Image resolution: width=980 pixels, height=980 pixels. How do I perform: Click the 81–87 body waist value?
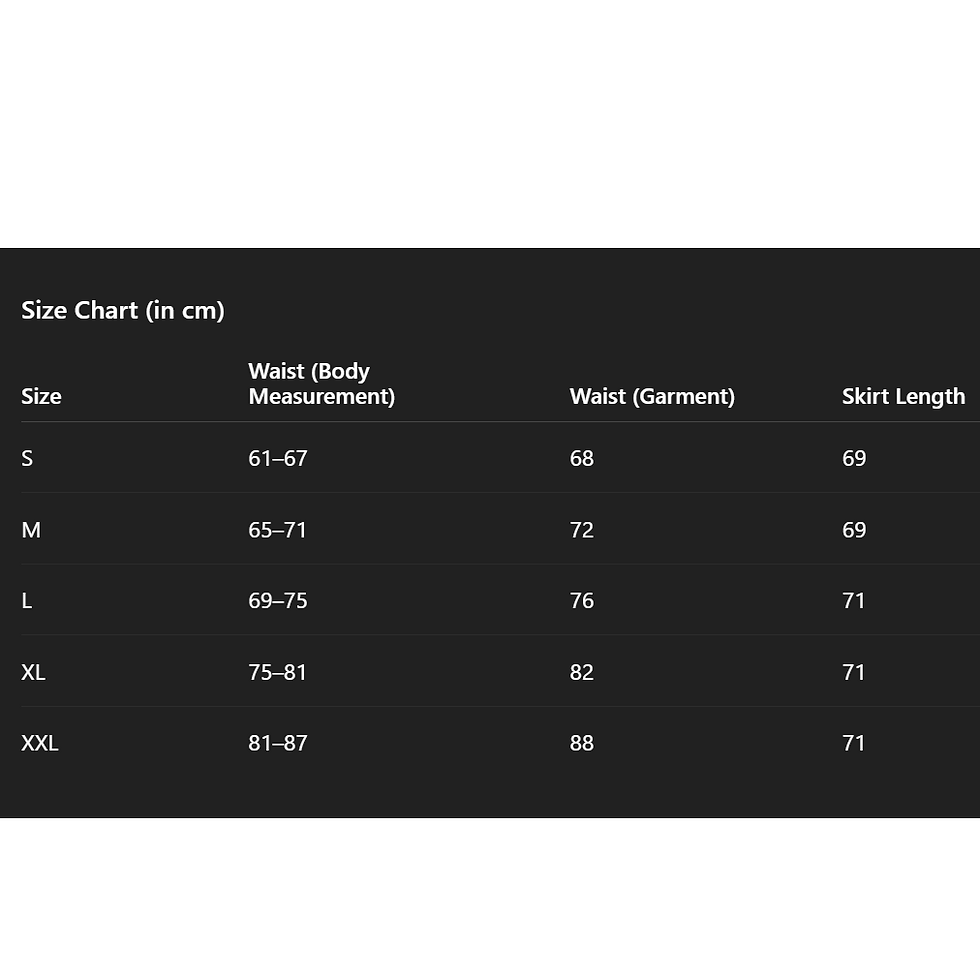pyautogui.click(x=278, y=743)
